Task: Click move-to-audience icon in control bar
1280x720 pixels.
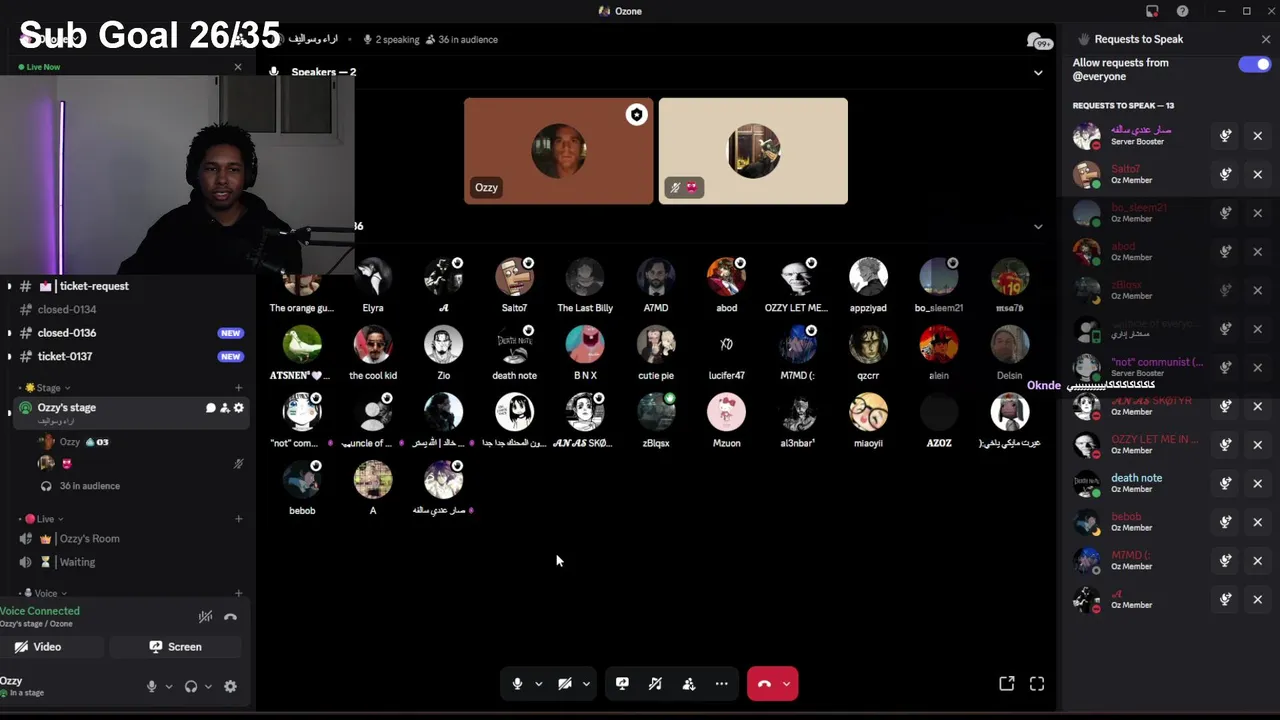Action: click(689, 684)
